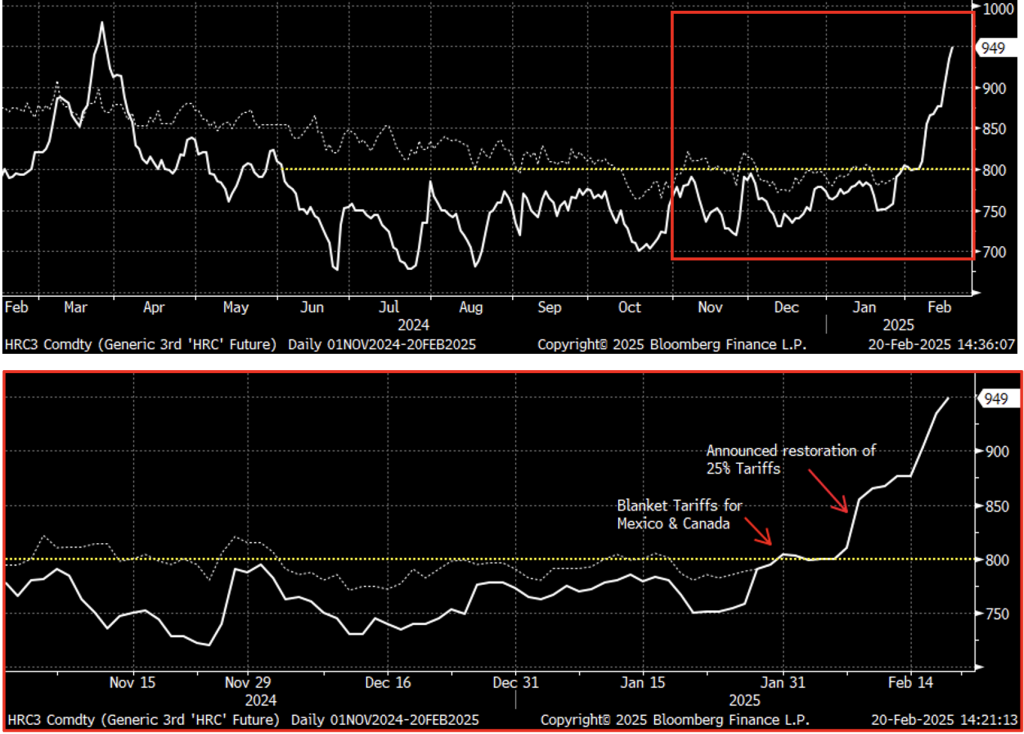Click the 'Feb 14' date label on bottom chart
Viewport: 1024px width, 734px height.
[911, 683]
